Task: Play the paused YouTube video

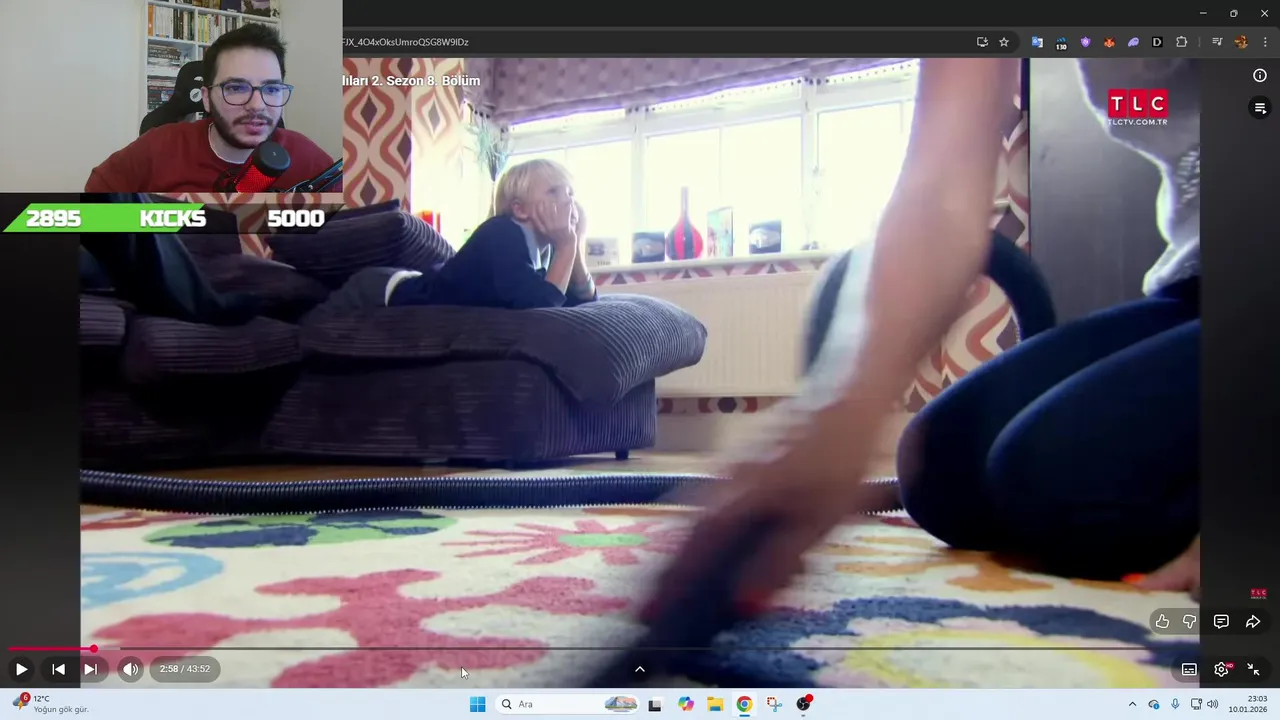Action: pyautogui.click(x=21, y=669)
